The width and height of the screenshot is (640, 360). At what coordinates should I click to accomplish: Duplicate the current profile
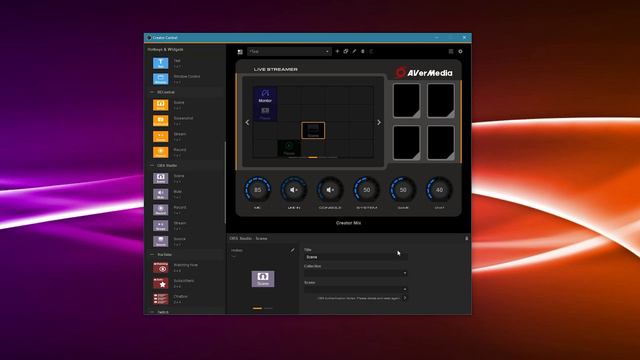click(x=346, y=51)
